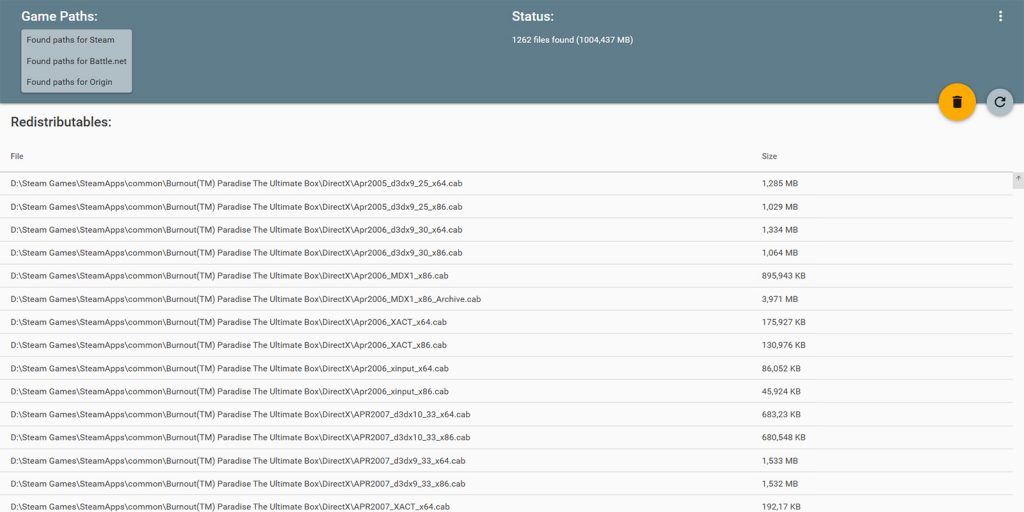Click size value 175,927 KB
The image size is (1024, 512).
(784, 322)
